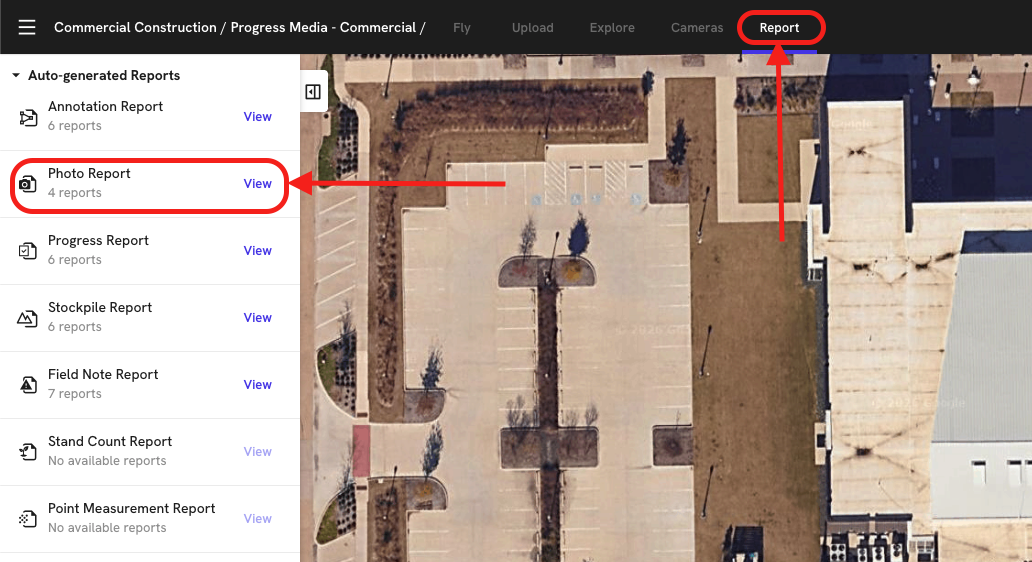
Task: Click the Photo Report camera icon
Action: [x=28, y=184]
